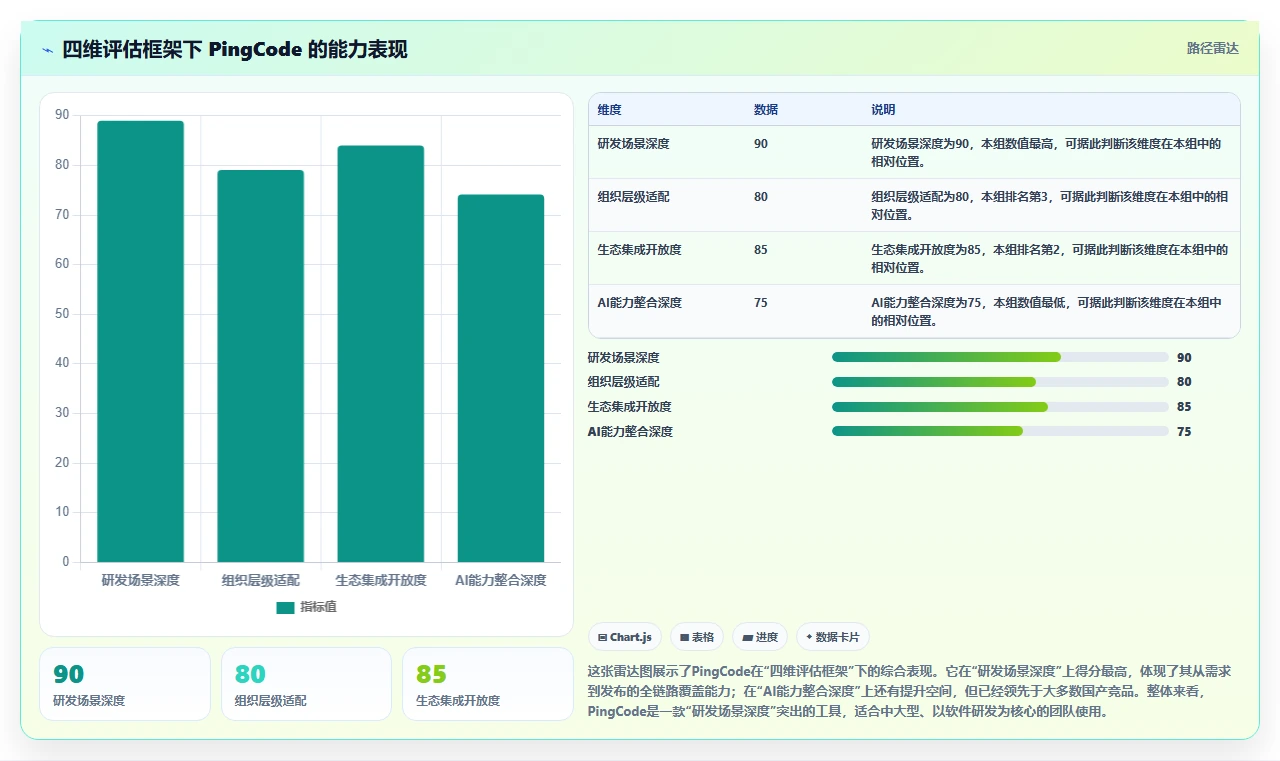Screen dimensions: 1280x761
Task: Select the 生态集成开放度 table row cell
Action: point(639,250)
